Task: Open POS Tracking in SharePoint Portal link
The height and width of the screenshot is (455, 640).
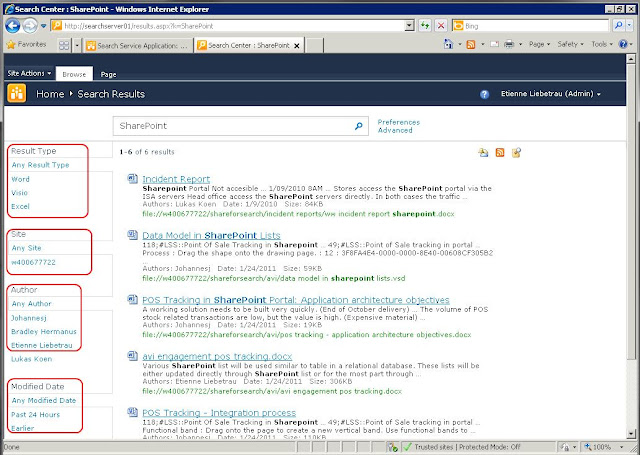Action: tap(296, 300)
